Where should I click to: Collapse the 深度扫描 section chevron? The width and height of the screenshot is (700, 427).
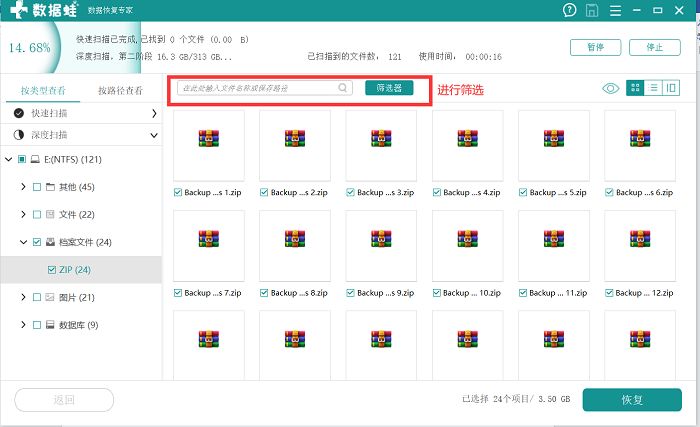tap(154, 135)
